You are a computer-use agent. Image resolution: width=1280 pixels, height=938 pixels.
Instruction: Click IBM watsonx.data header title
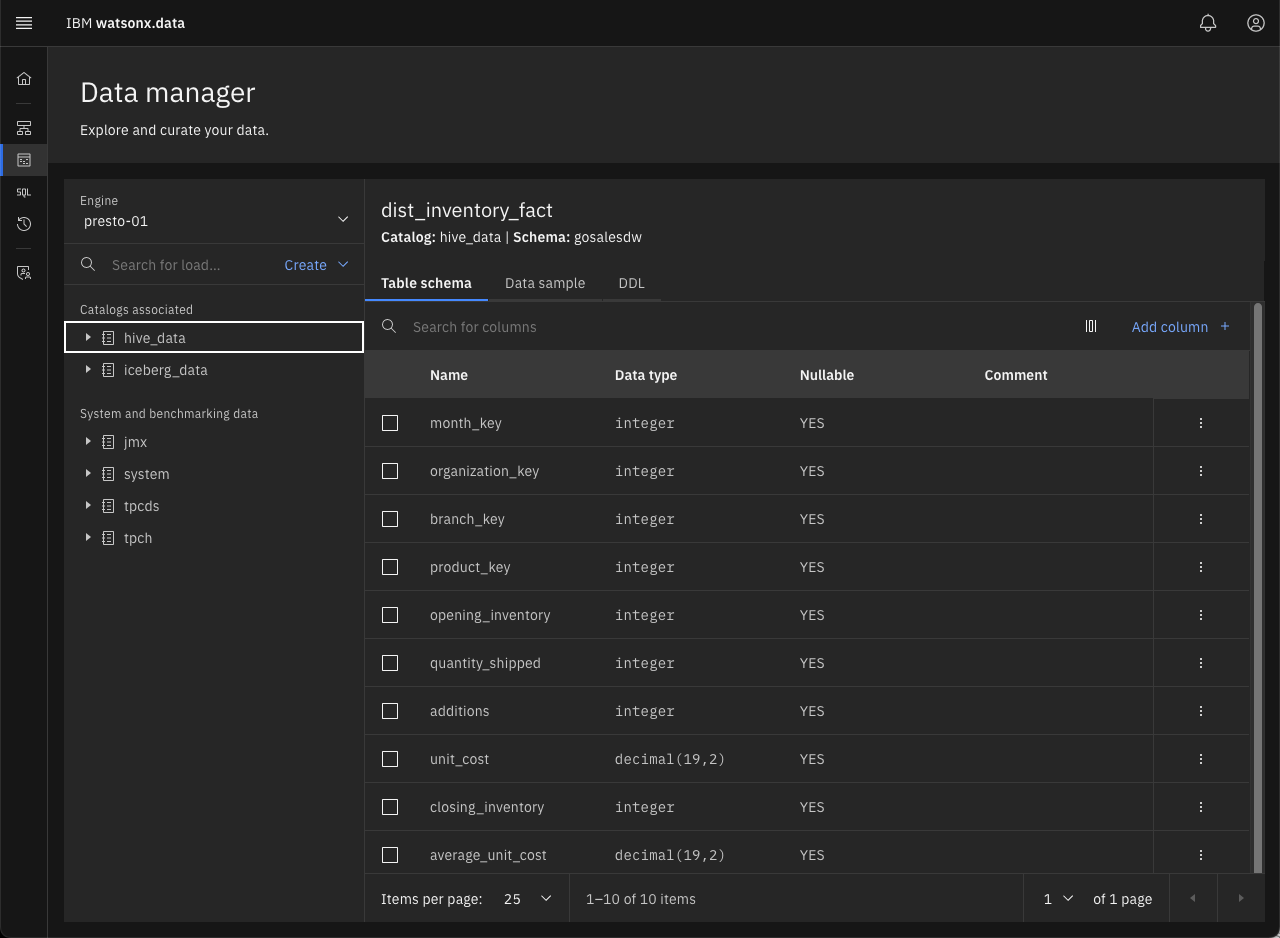point(125,23)
